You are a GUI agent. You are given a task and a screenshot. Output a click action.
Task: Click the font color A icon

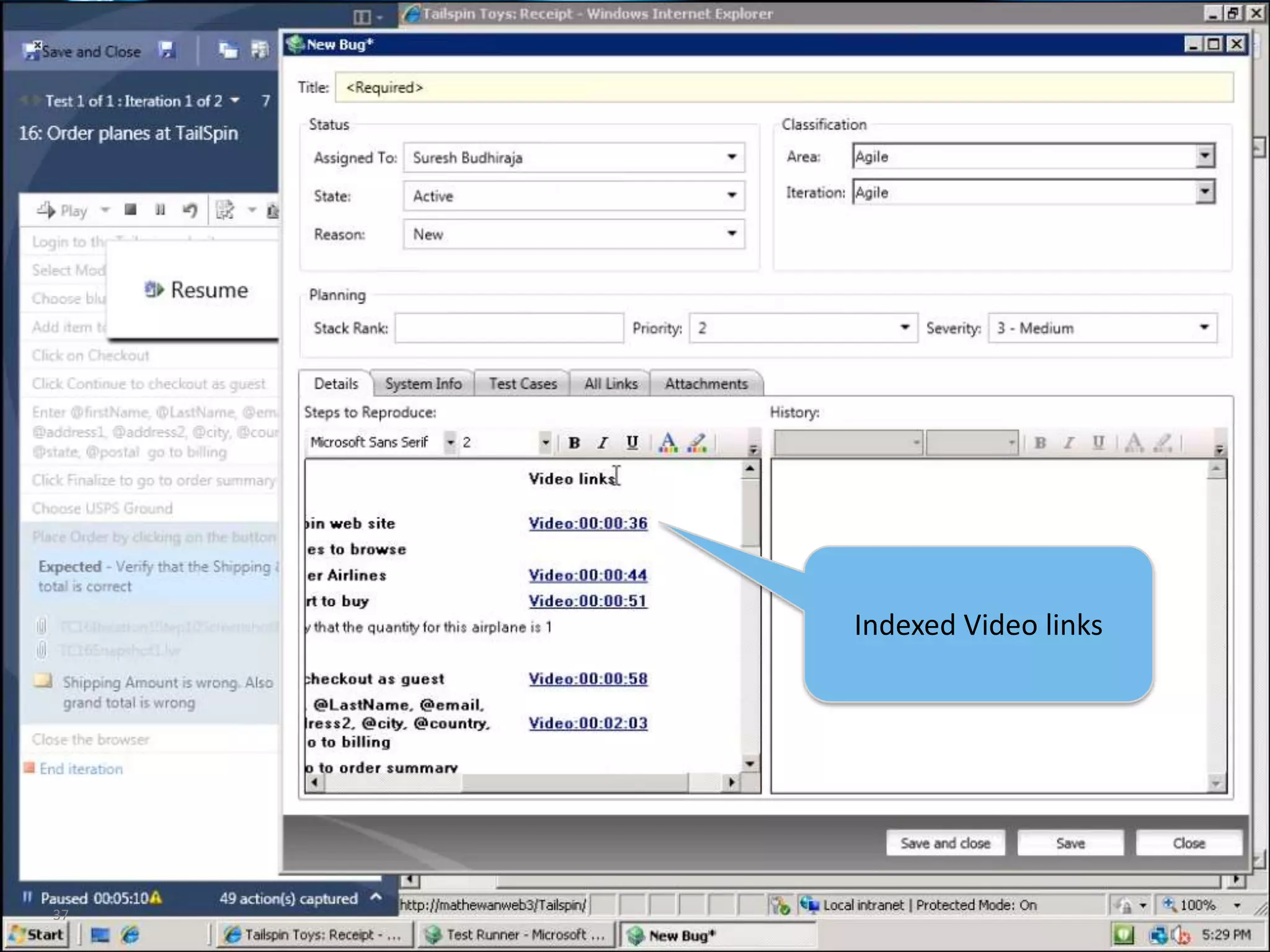(x=668, y=443)
